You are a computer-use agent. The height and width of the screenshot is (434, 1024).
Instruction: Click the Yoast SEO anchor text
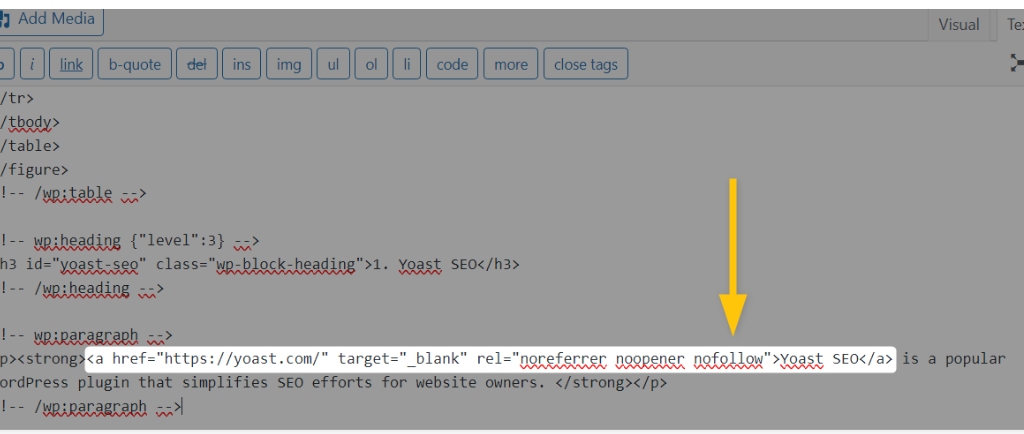[818, 359]
